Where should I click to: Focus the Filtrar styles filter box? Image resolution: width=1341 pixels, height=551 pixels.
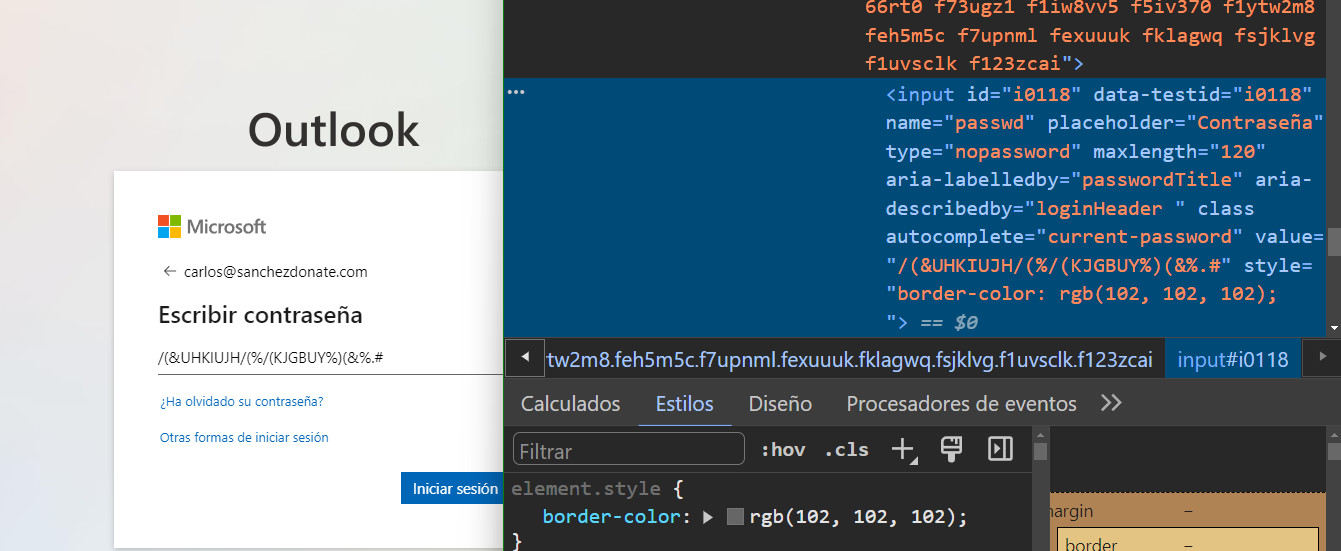tap(628, 450)
